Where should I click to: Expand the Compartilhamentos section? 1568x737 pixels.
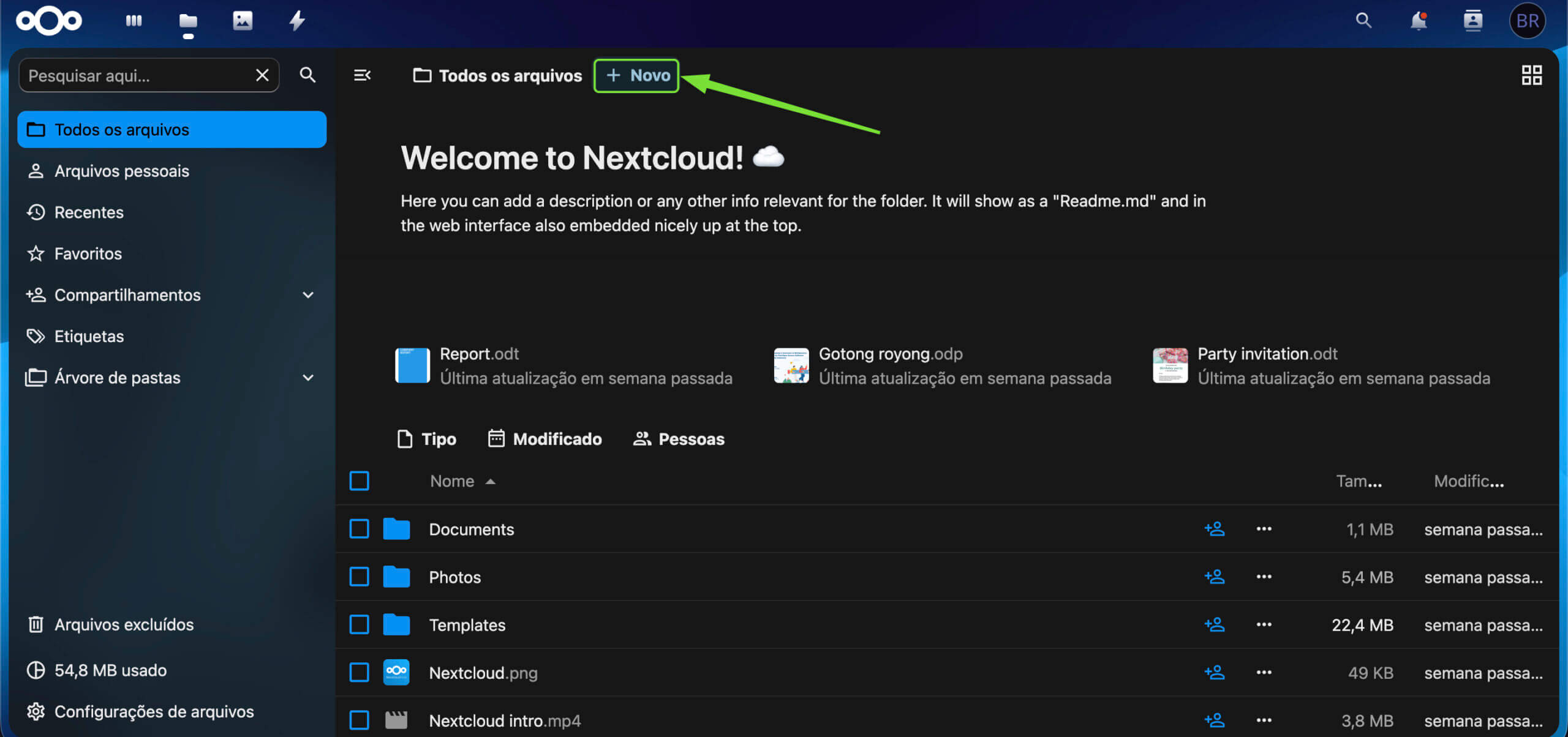[308, 295]
